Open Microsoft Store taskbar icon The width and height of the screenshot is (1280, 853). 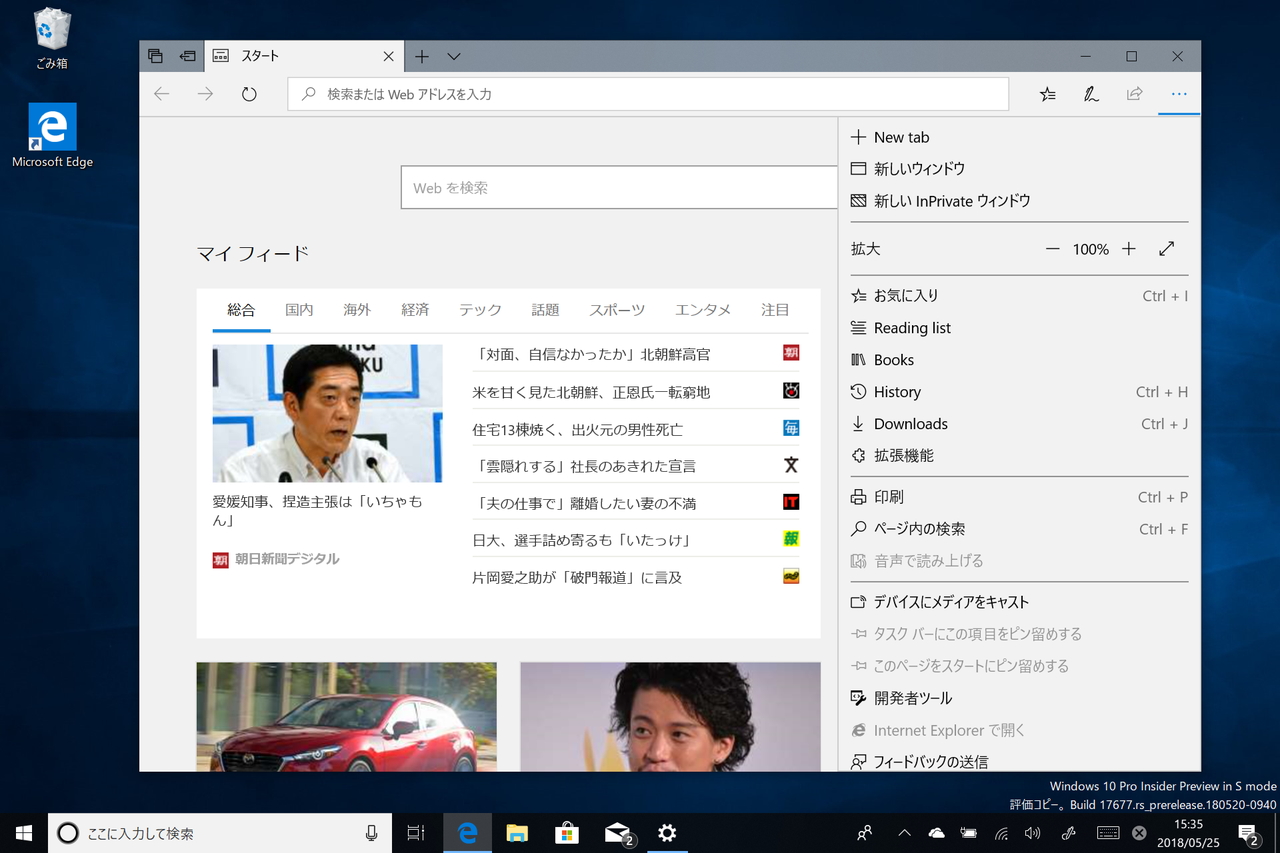click(x=567, y=833)
